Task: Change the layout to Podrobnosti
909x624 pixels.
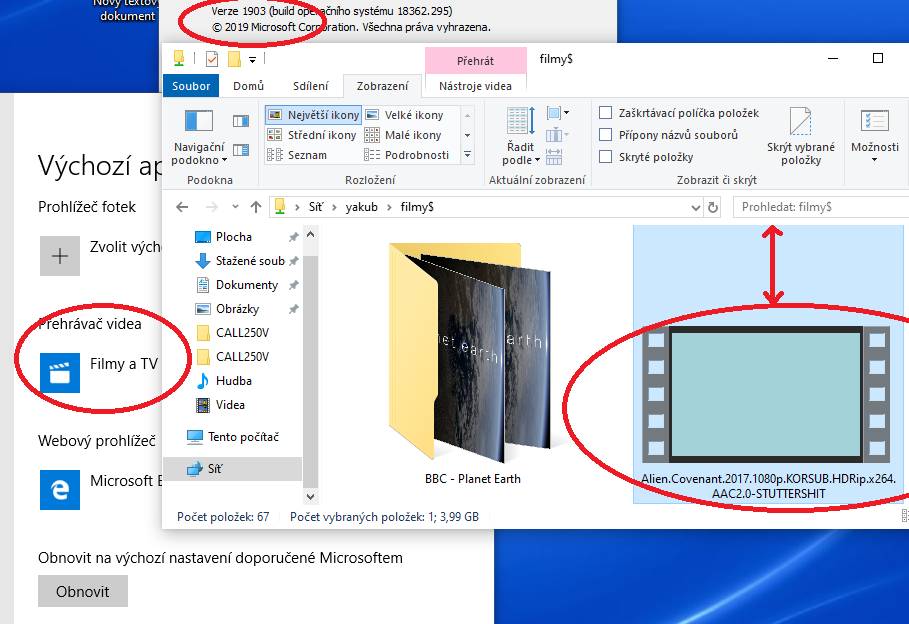Action: tap(406, 155)
